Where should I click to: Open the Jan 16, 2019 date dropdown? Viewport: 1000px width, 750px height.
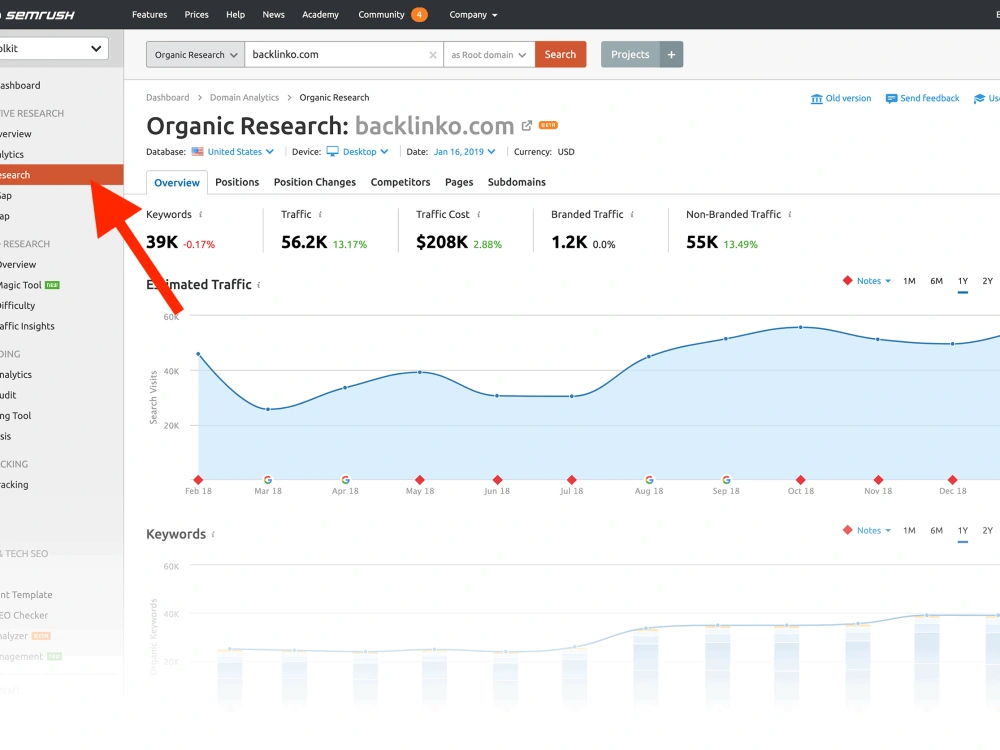(464, 152)
